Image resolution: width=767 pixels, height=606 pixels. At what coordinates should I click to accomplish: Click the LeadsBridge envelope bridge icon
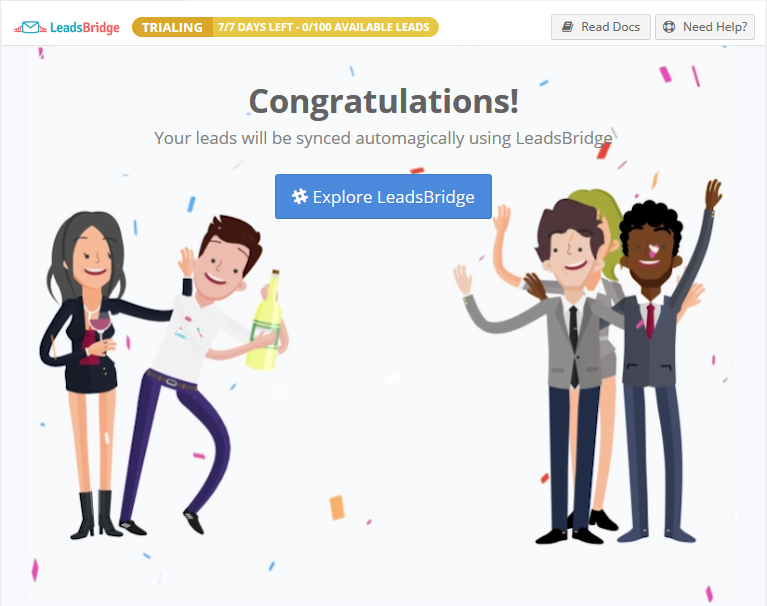(x=30, y=27)
